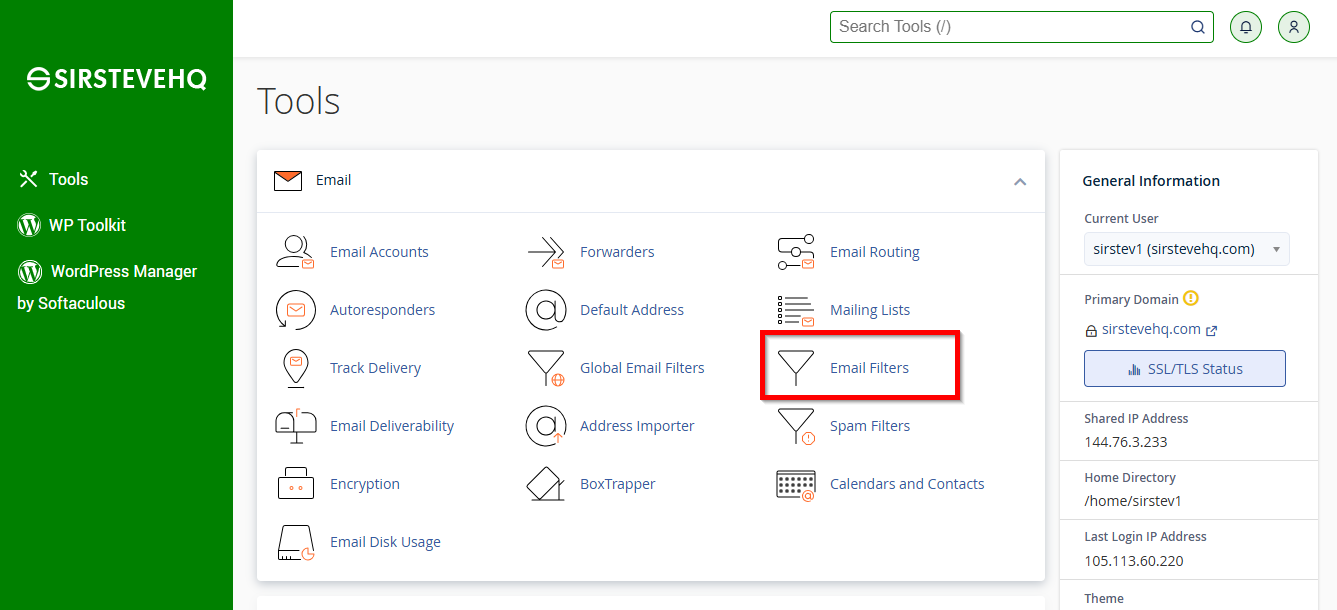This screenshot has height=610, width=1337.
Task: Click the SSL/TLS Status button
Action: pos(1185,368)
